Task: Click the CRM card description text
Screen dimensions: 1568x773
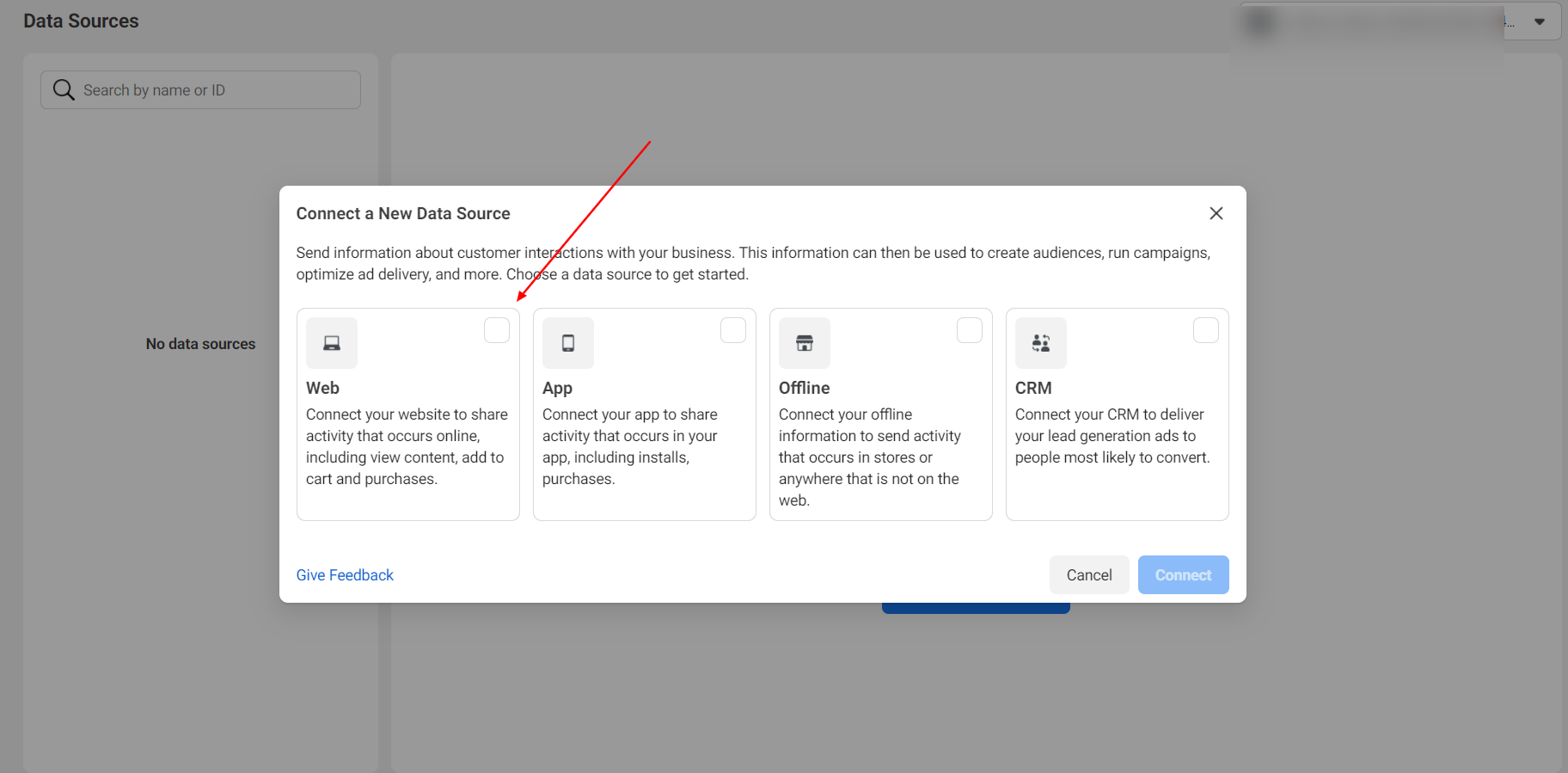Action: (1112, 436)
